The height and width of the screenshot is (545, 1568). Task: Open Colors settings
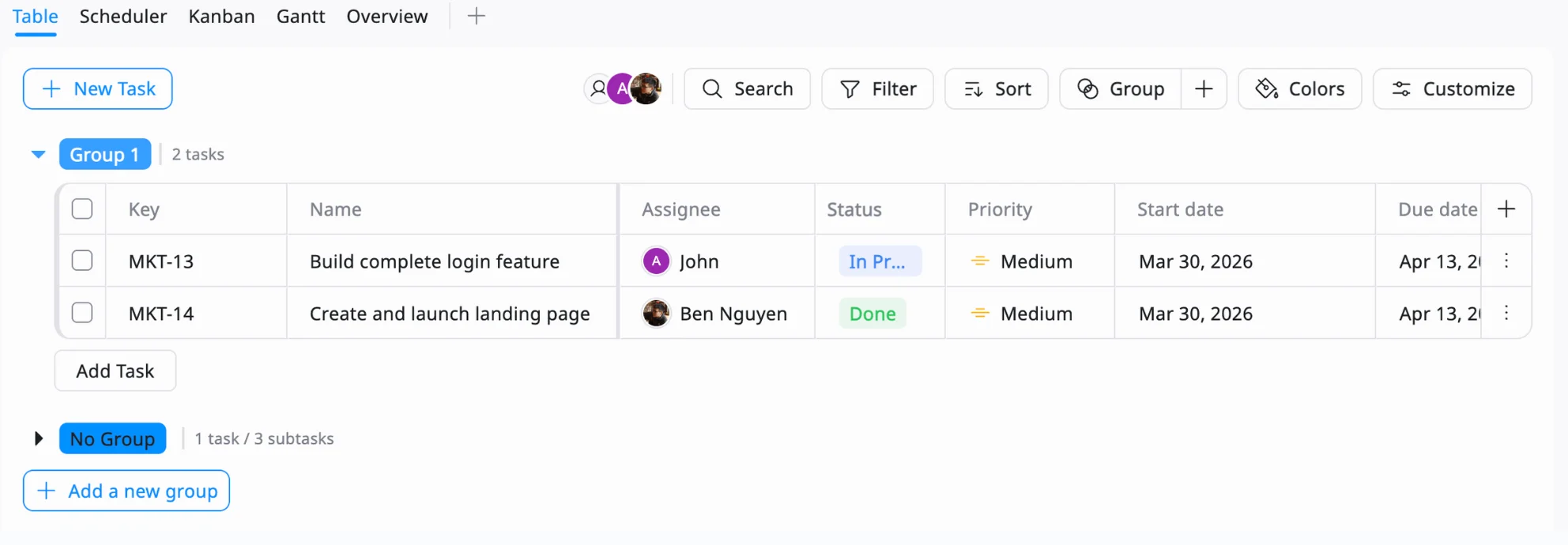(x=1300, y=88)
